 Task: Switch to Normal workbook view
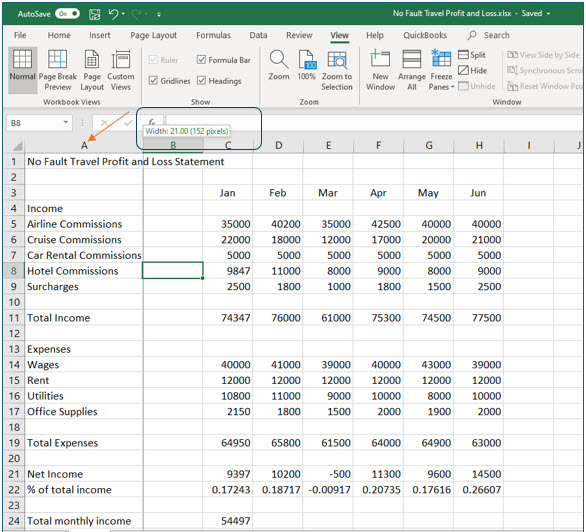[22, 70]
